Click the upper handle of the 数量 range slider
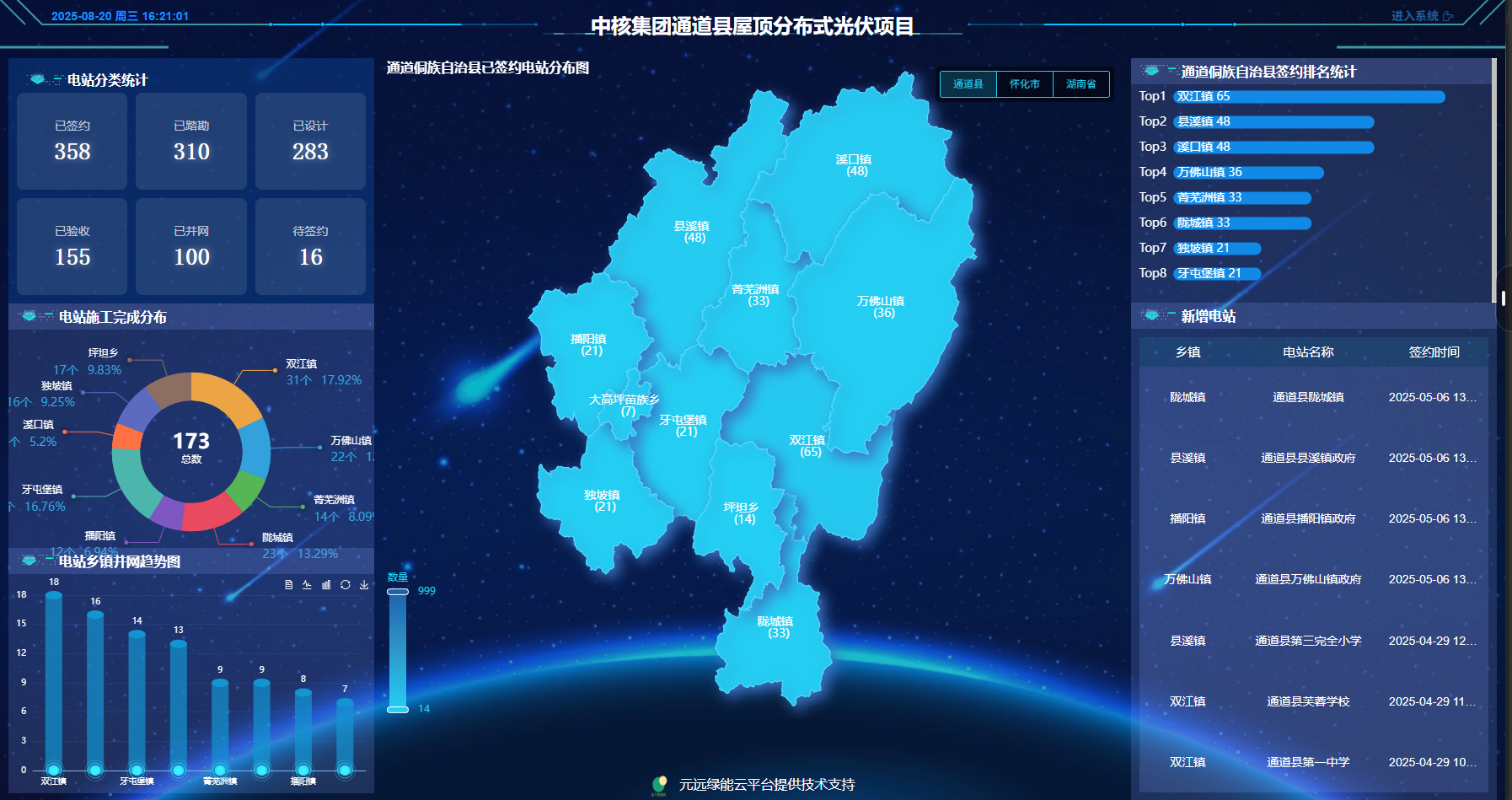The image size is (1512, 800). (x=398, y=592)
